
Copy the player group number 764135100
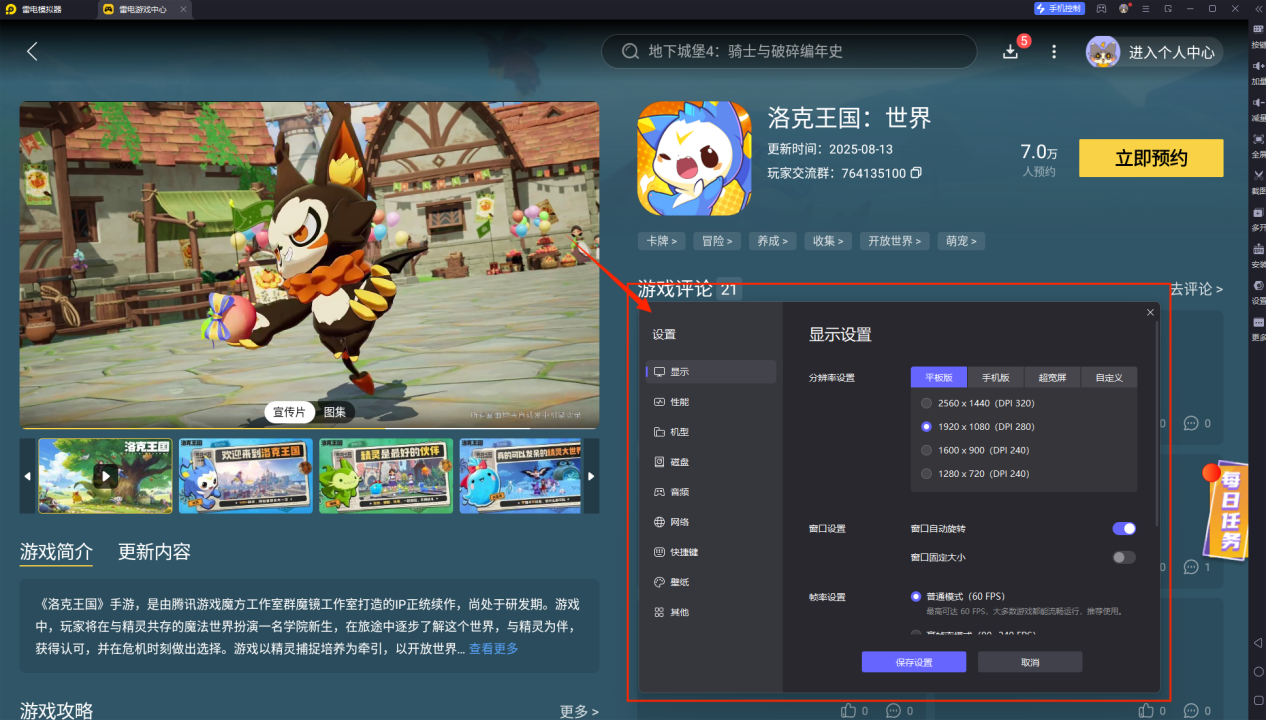[916, 173]
